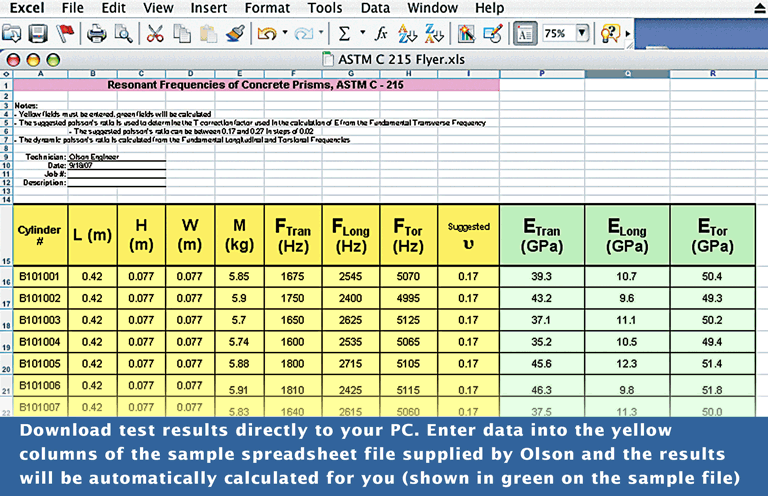Image resolution: width=768 pixels, height=496 pixels.
Task: Open the Redo history dropdown arrow
Action: coord(321,33)
